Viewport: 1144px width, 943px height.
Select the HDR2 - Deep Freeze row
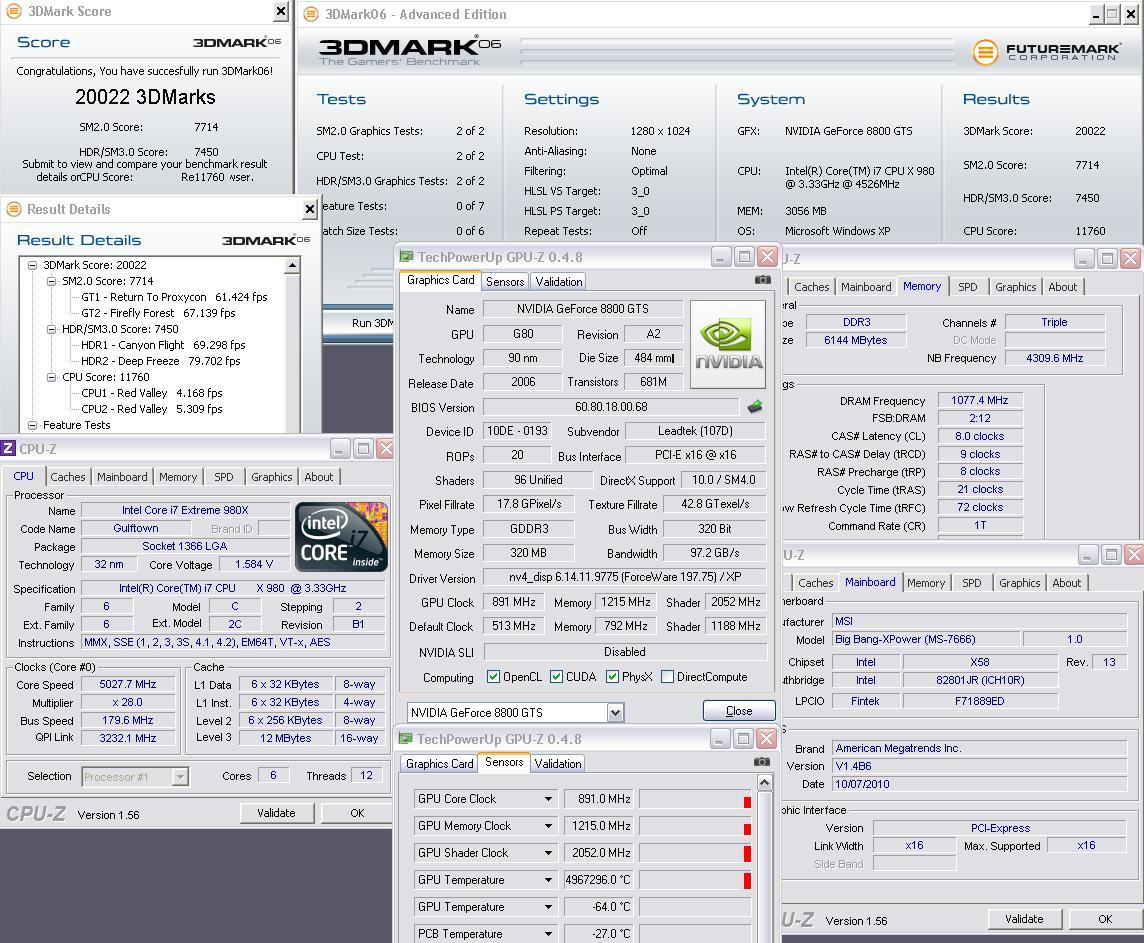(161, 361)
